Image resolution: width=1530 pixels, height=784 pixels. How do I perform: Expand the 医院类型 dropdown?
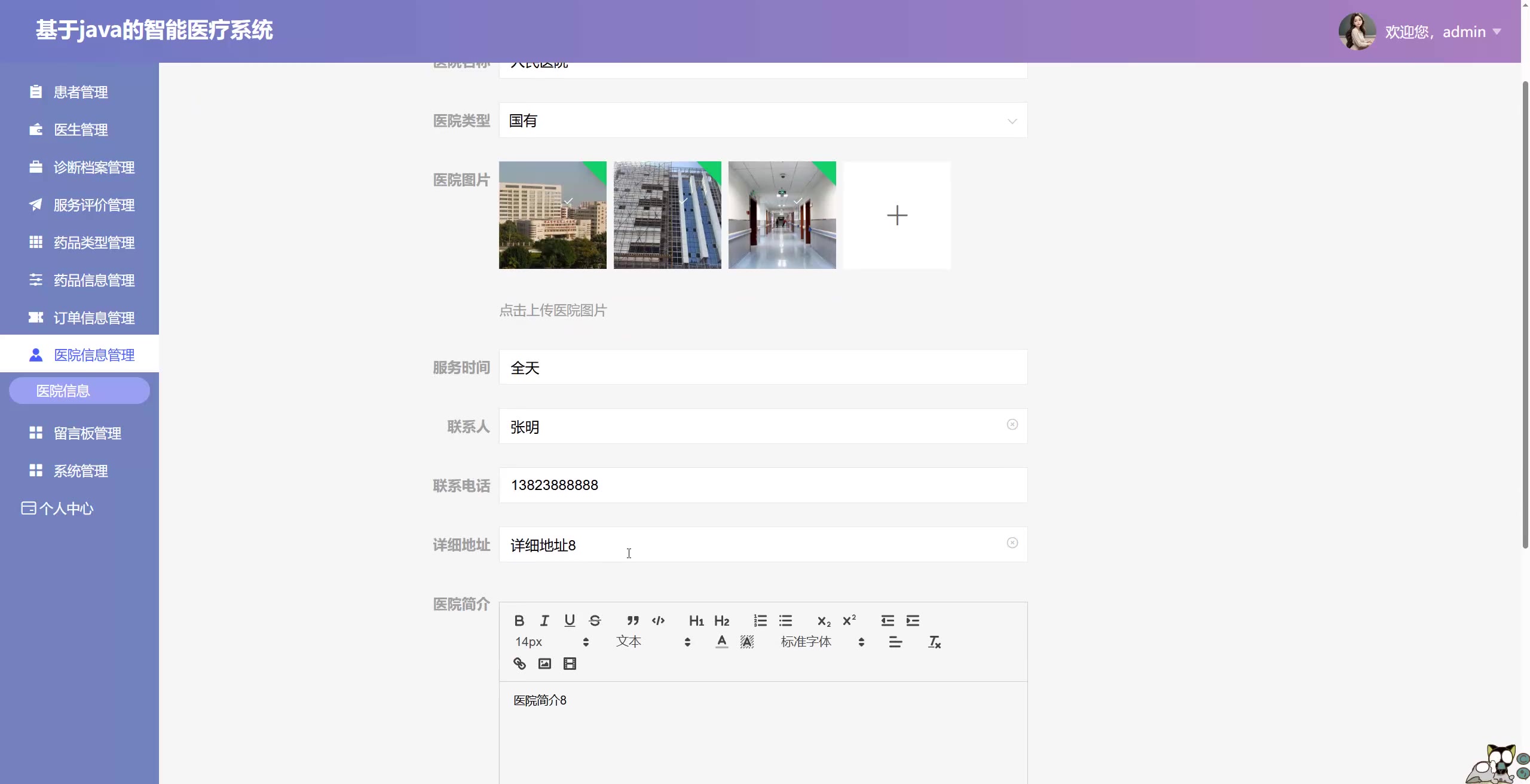pos(763,121)
